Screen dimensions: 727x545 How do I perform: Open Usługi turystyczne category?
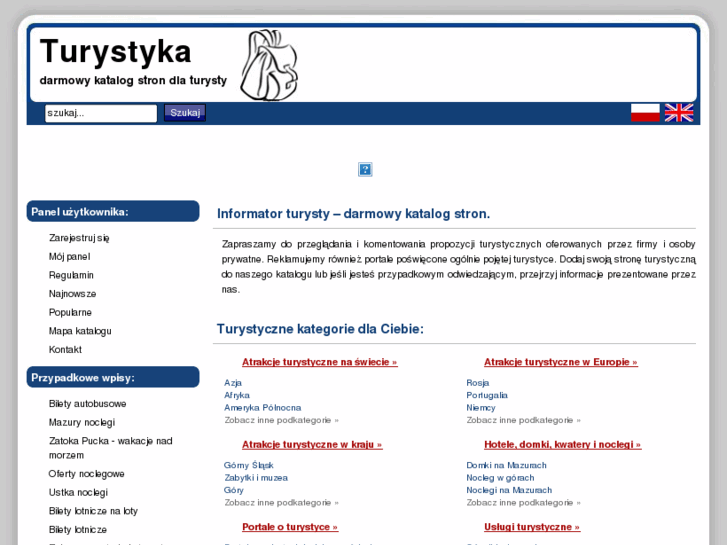pyautogui.click(x=532, y=527)
